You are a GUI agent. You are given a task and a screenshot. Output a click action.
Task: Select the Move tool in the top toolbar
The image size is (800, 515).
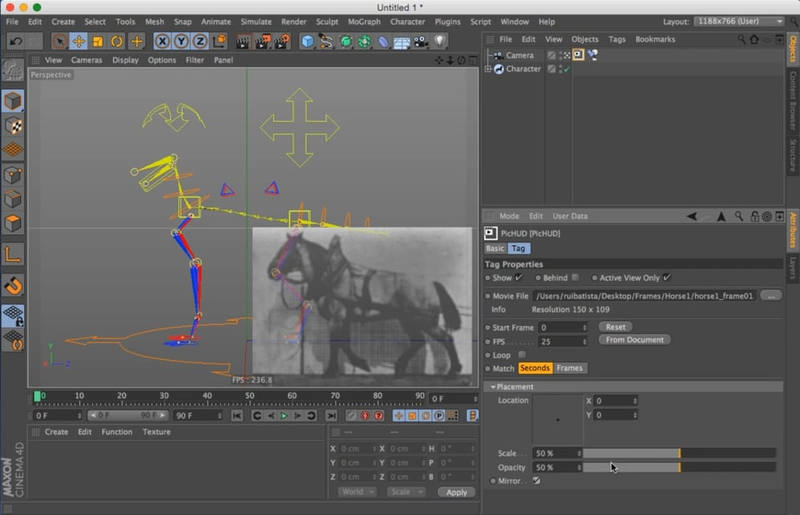(x=78, y=41)
